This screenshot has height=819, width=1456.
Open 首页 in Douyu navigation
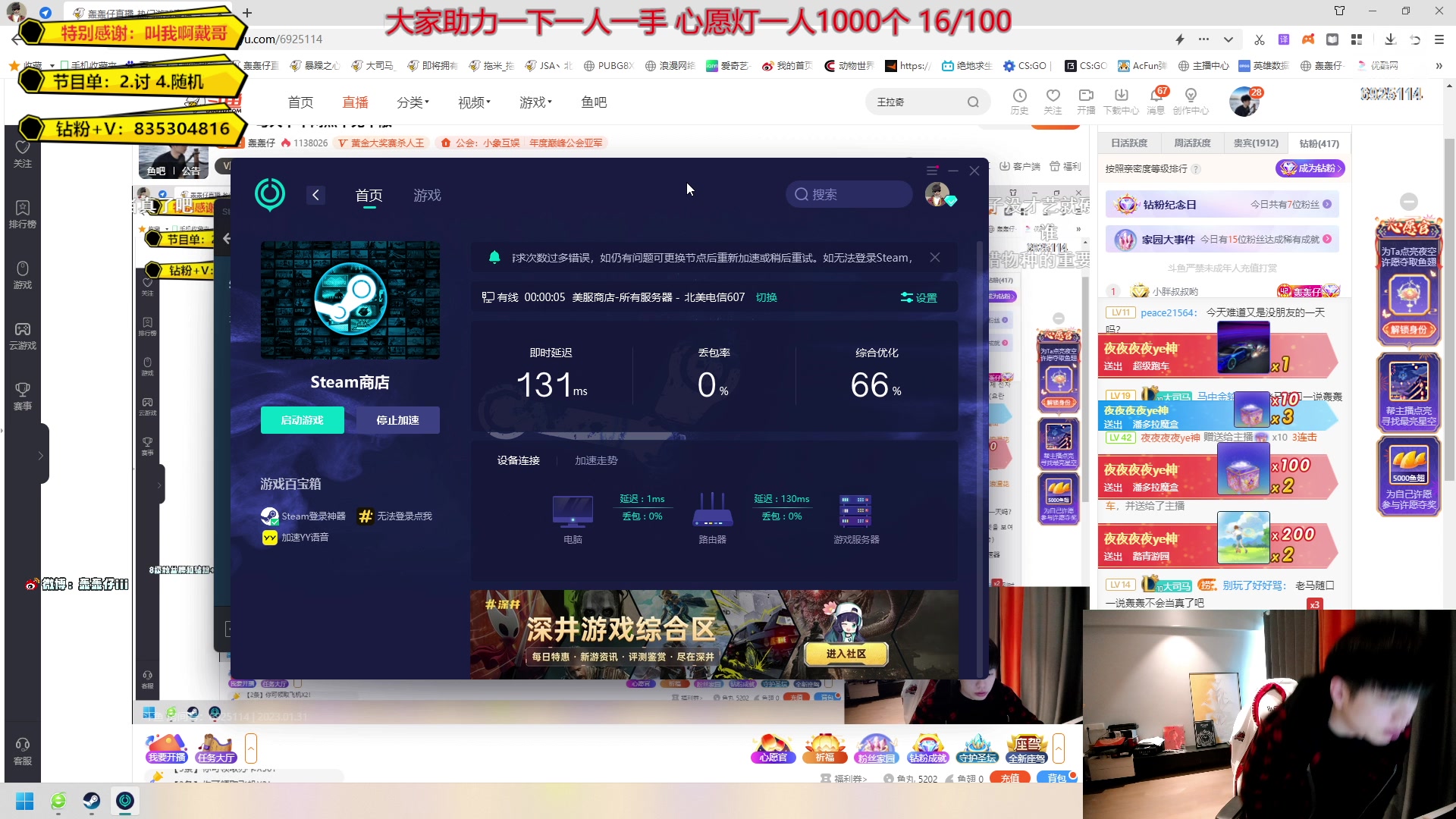[300, 102]
